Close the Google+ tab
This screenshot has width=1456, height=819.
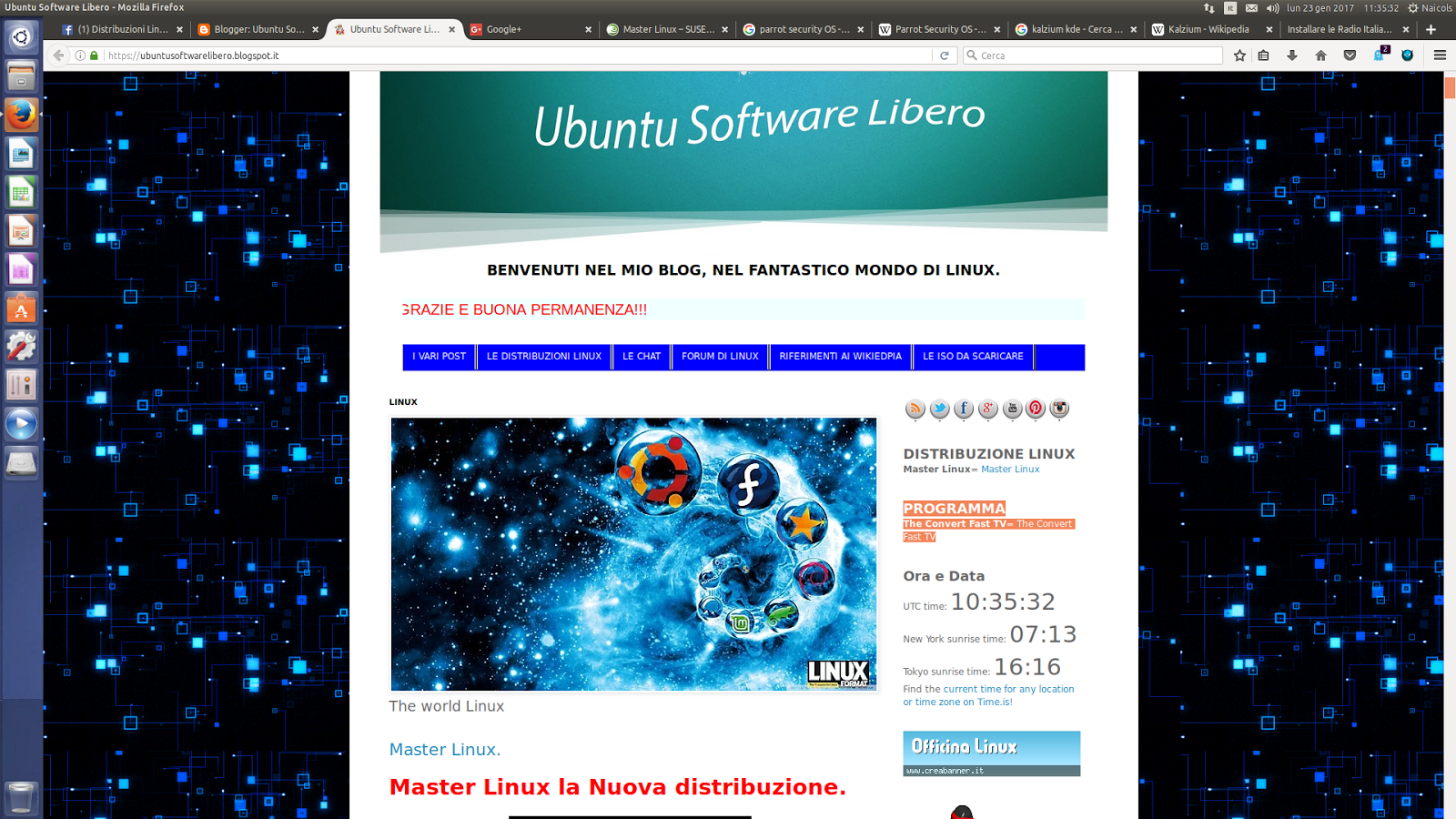click(588, 29)
